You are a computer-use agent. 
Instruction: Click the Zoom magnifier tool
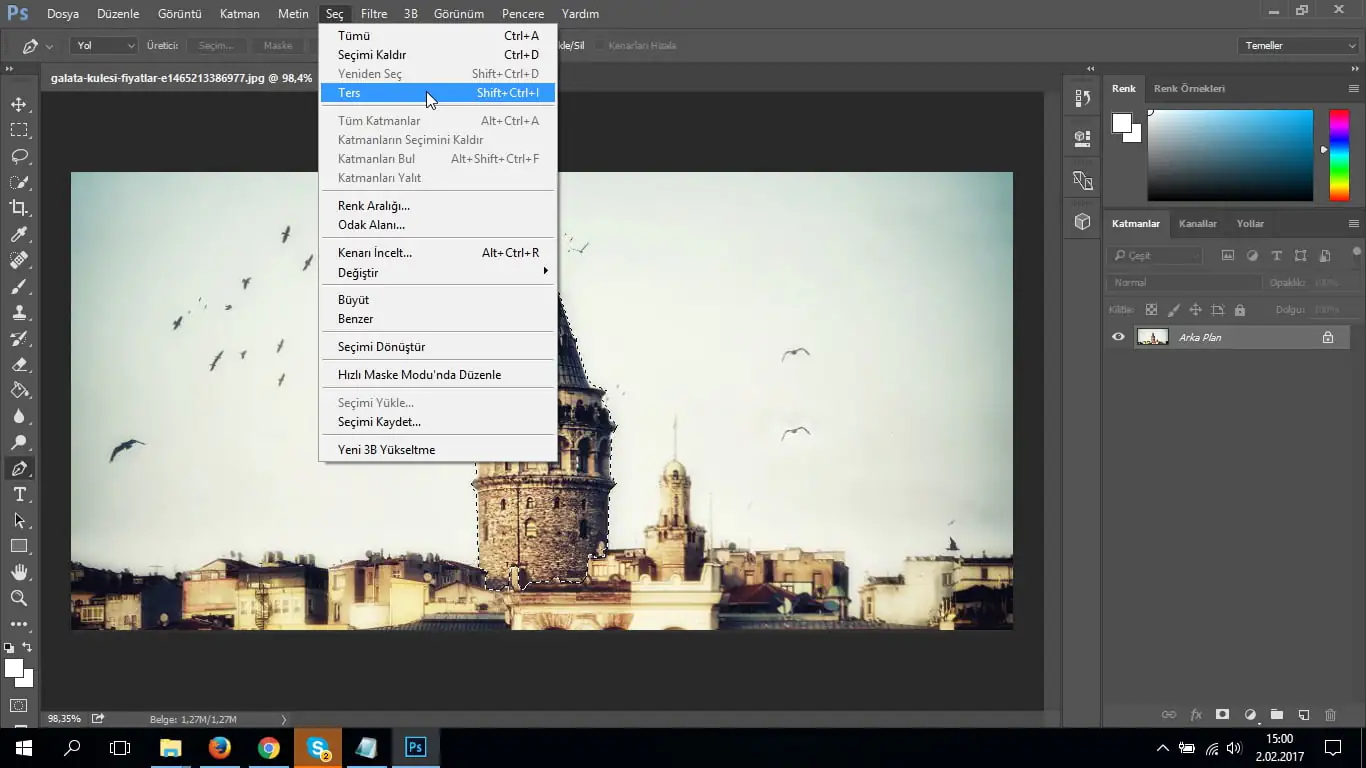pos(19,598)
